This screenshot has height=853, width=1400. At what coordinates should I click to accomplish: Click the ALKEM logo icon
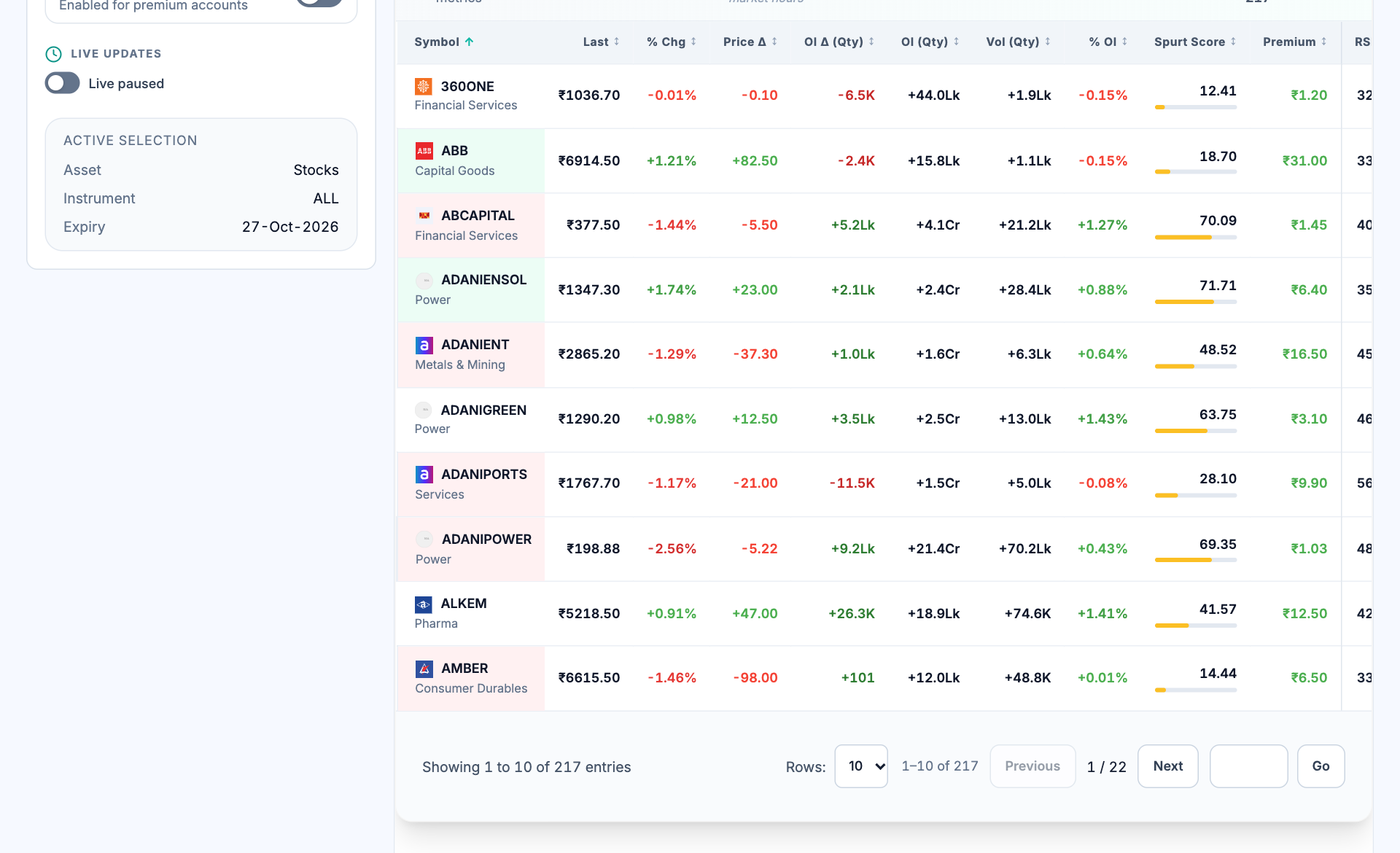pyautogui.click(x=424, y=604)
